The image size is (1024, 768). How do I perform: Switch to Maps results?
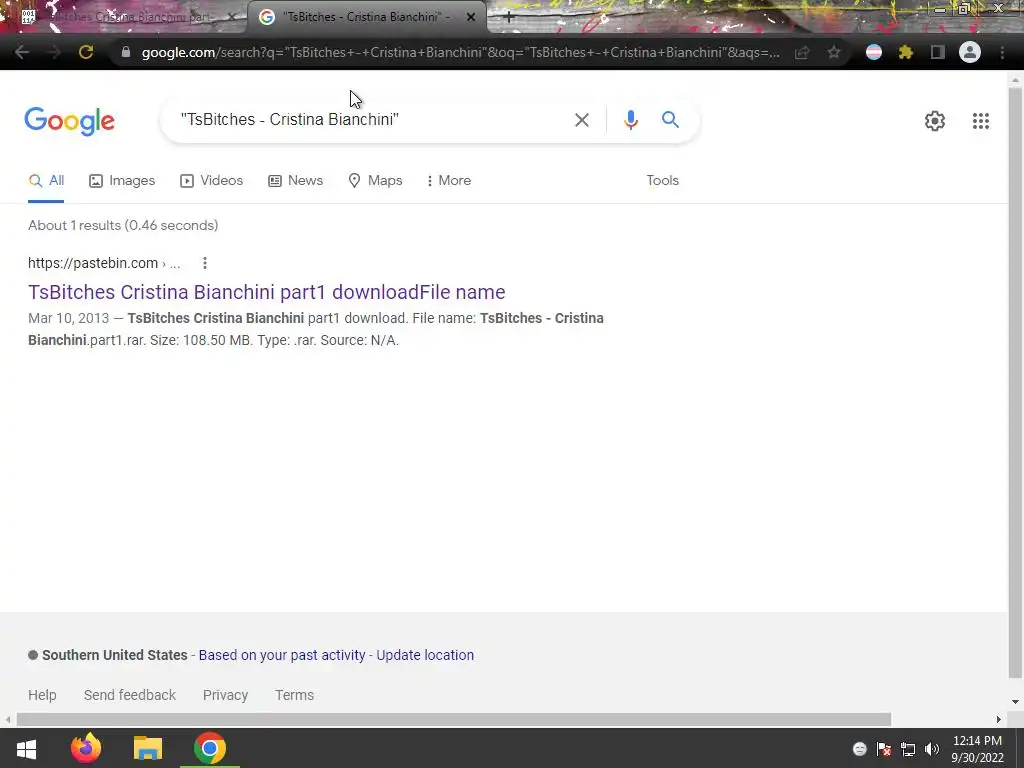375,181
